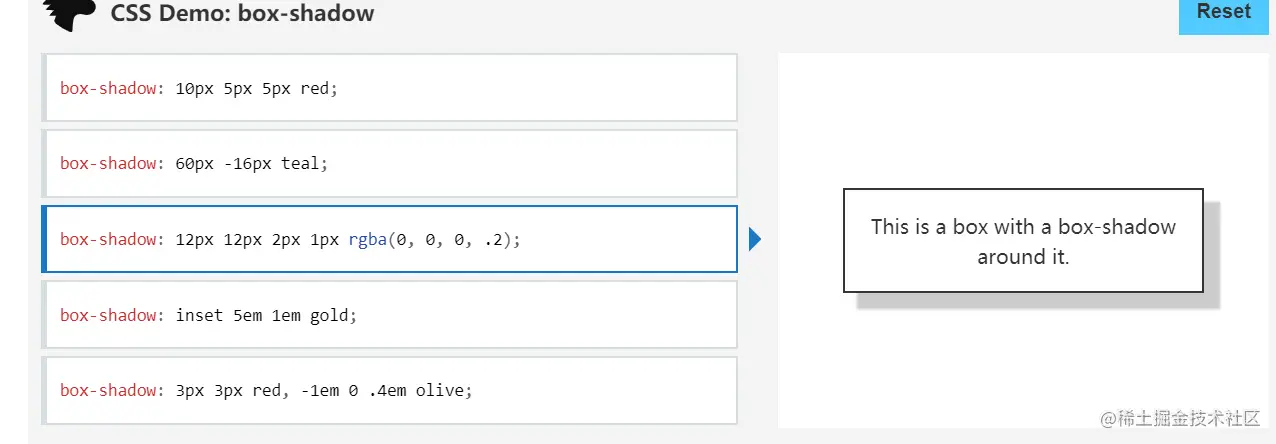
Task: Click 'box-shadow' property name in the first example
Action: (108, 88)
